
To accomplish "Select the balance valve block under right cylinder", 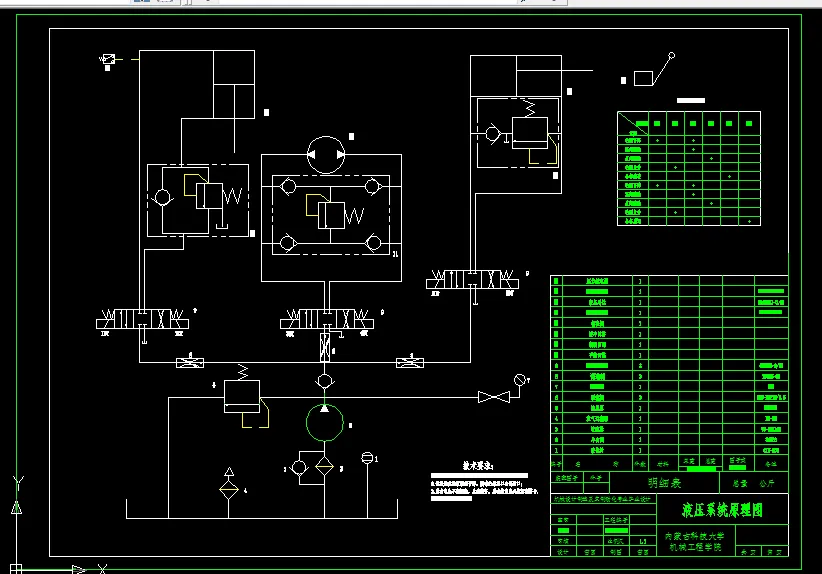I will 518,132.
